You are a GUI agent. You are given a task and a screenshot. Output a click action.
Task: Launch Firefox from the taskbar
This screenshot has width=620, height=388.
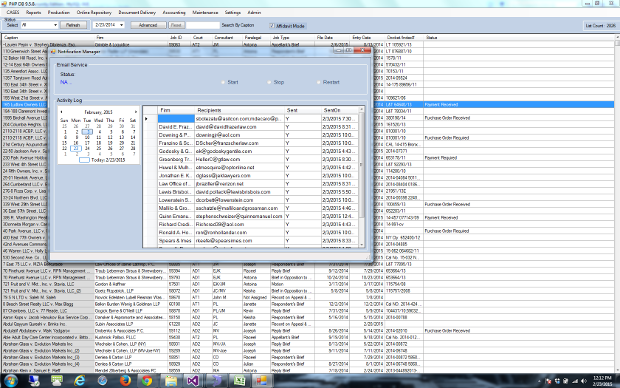125,381
